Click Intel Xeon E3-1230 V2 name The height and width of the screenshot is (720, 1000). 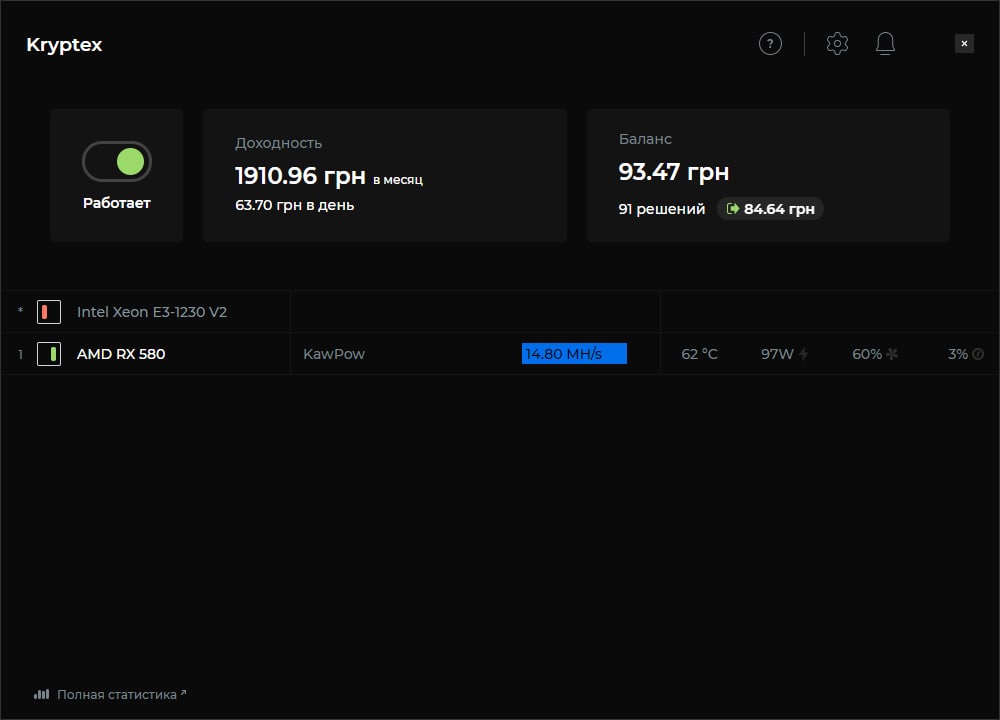[152, 312]
